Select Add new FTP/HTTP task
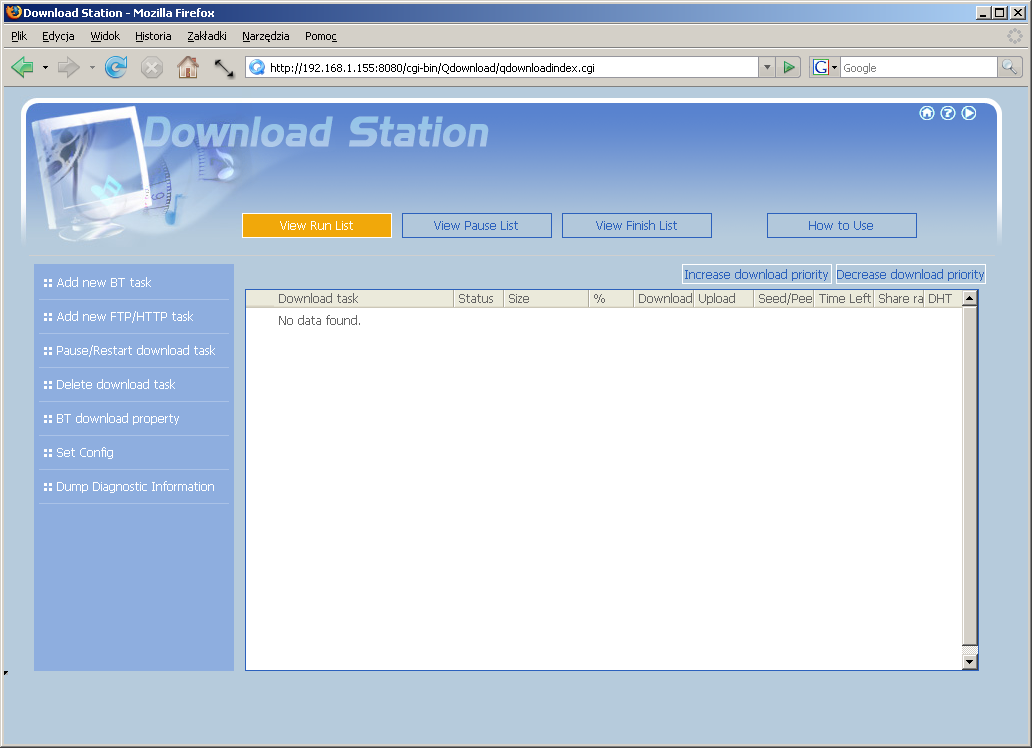 click(125, 317)
